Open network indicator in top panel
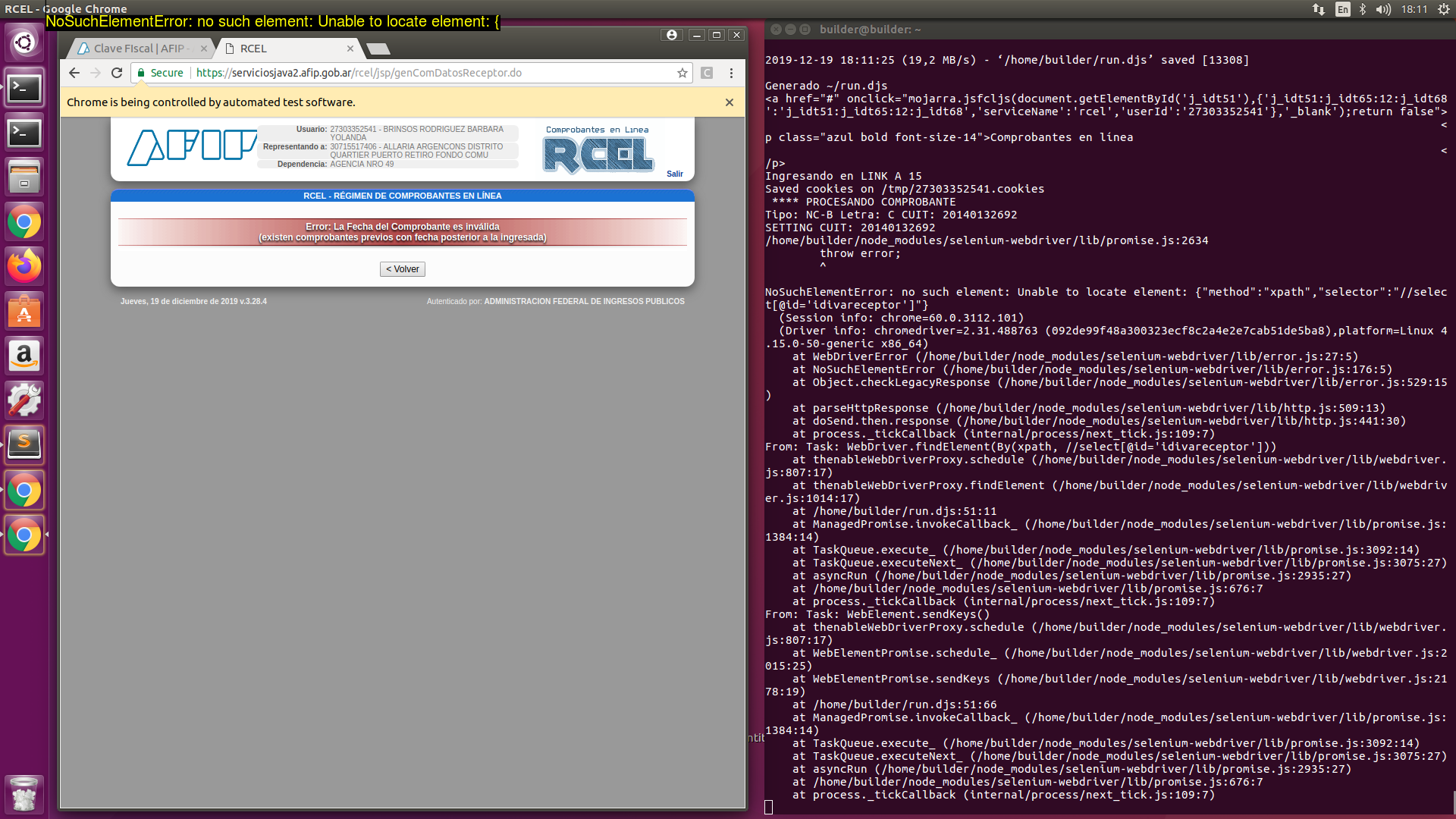 (x=1319, y=9)
